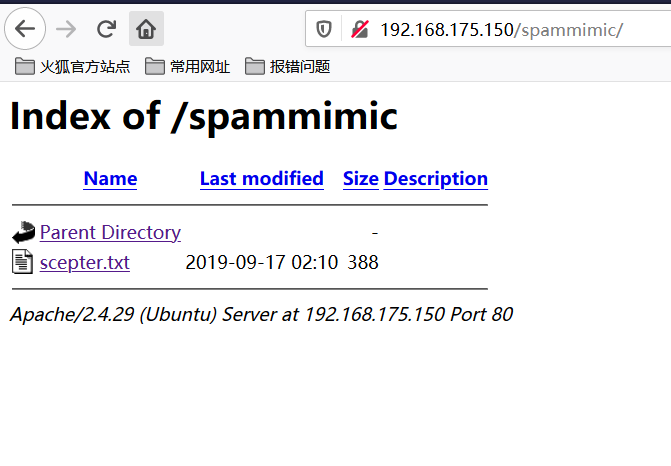Click the Apache server footer text
This screenshot has height=466, width=671.
coord(261,315)
